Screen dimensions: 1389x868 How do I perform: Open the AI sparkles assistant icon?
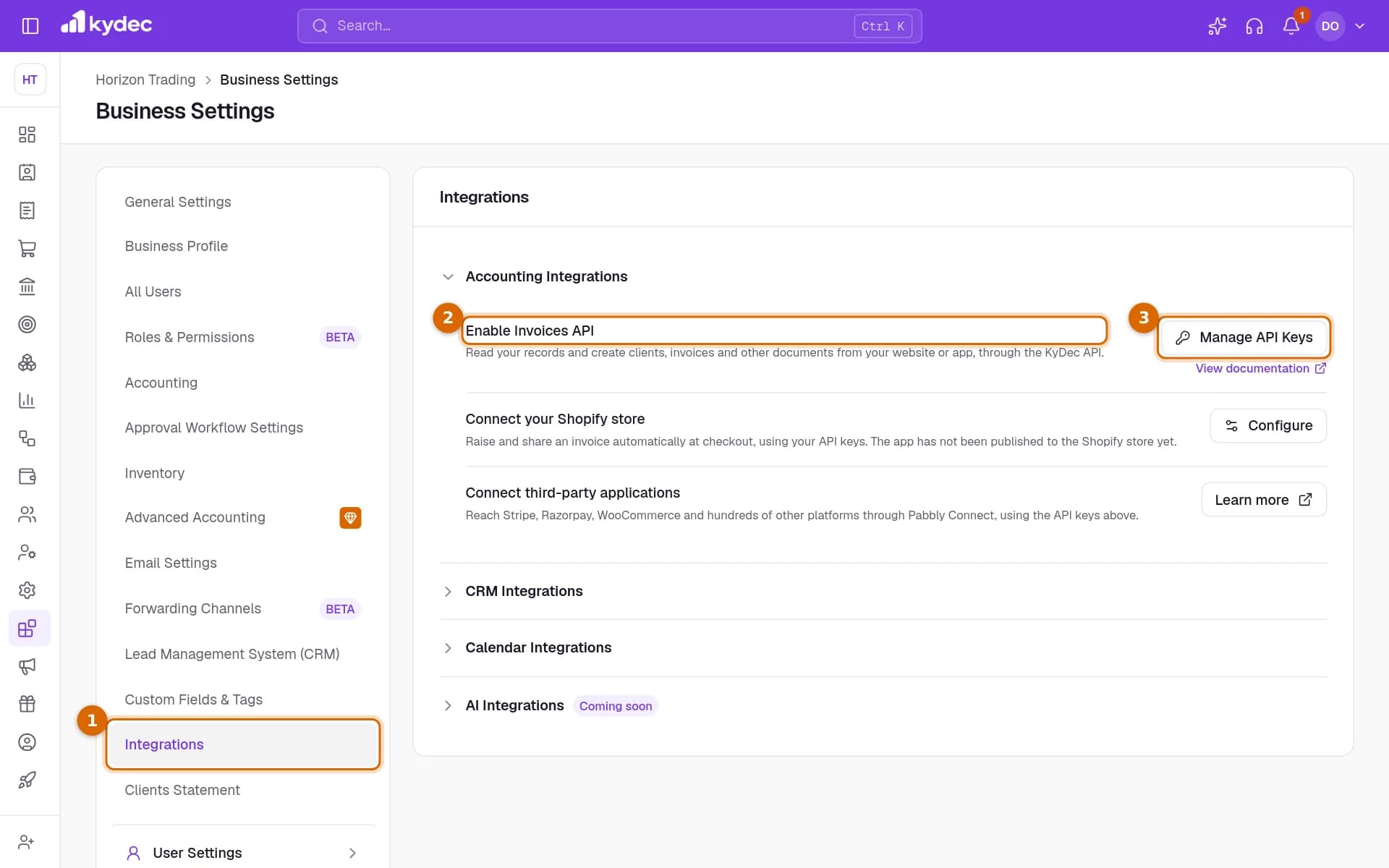coord(1217,26)
